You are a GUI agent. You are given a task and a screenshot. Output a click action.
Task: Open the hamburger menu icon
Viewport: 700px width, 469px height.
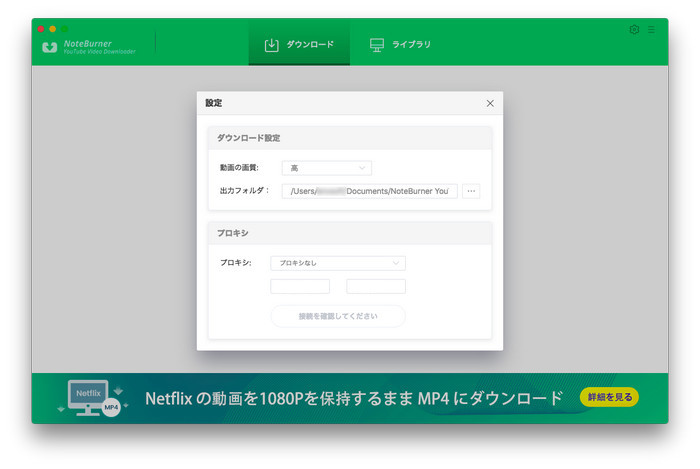[x=651, y=29]
